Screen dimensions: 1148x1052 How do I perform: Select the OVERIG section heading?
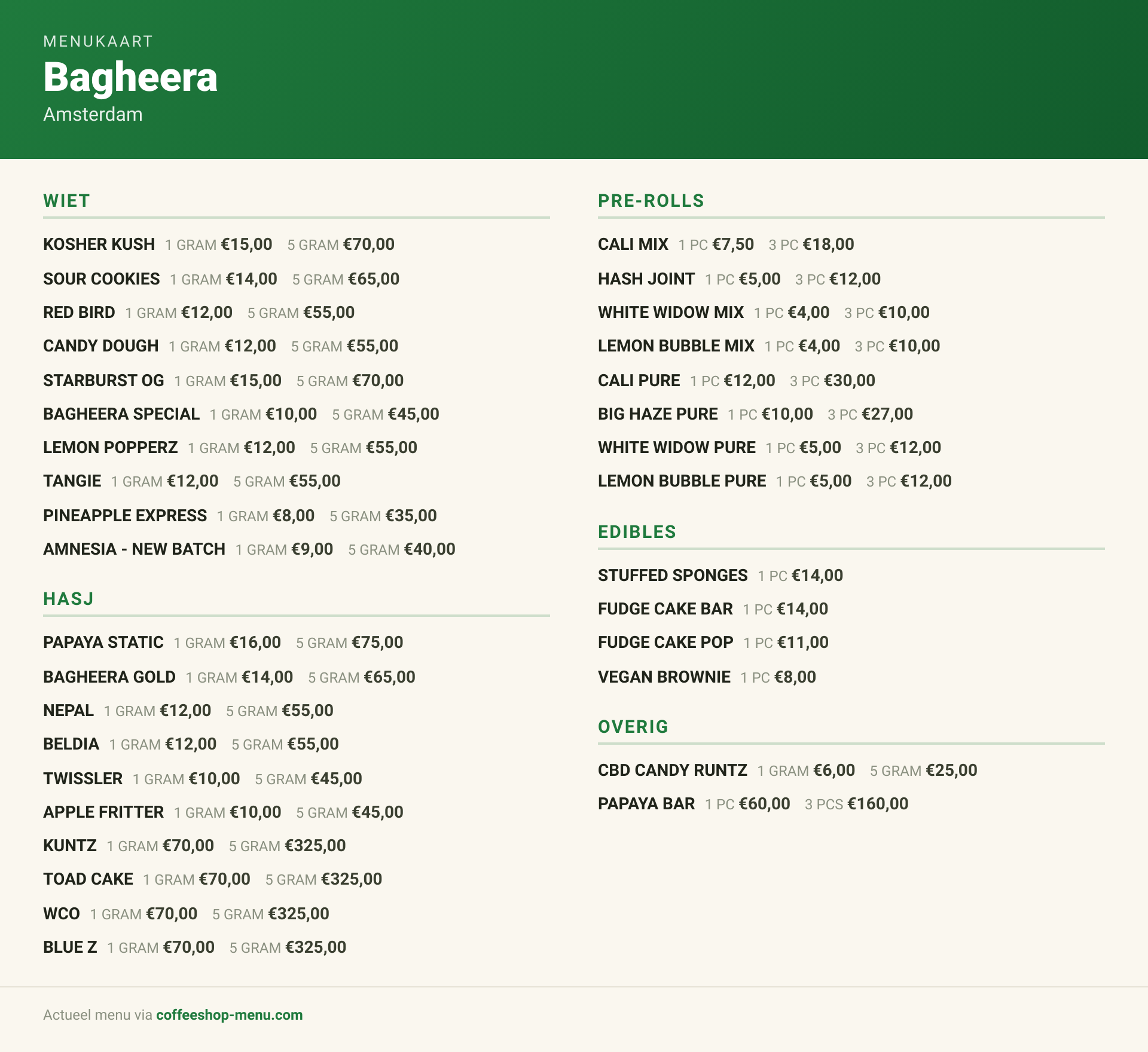point(633,727)
